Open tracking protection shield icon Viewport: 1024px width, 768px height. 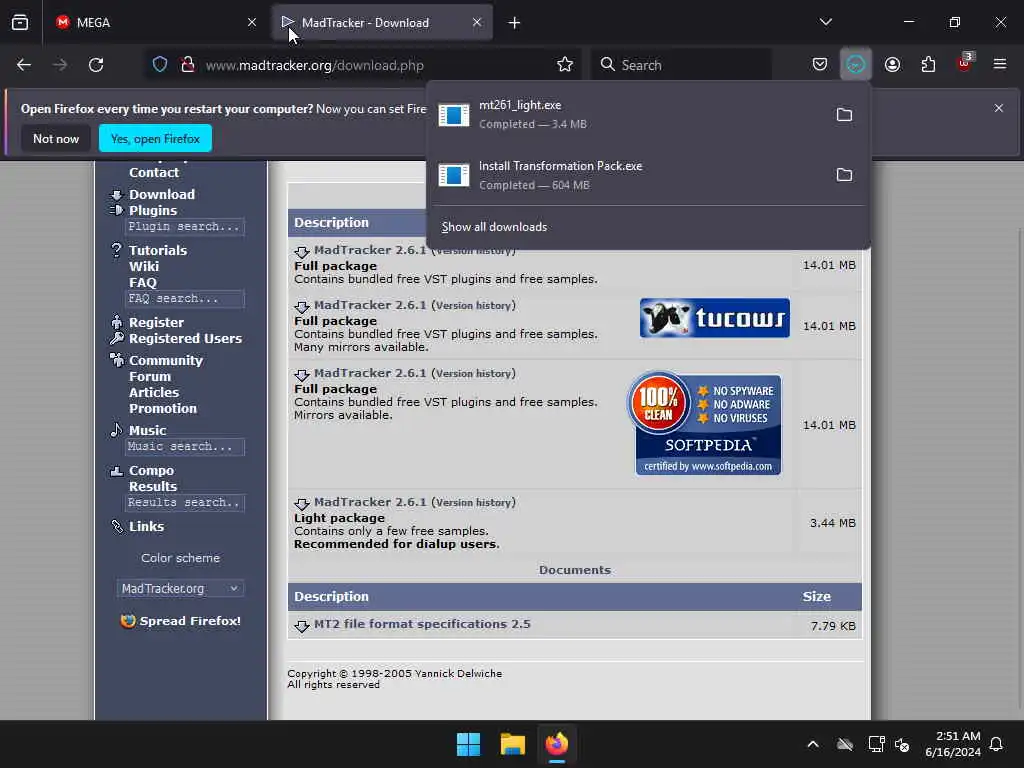[x=160, y=65]
